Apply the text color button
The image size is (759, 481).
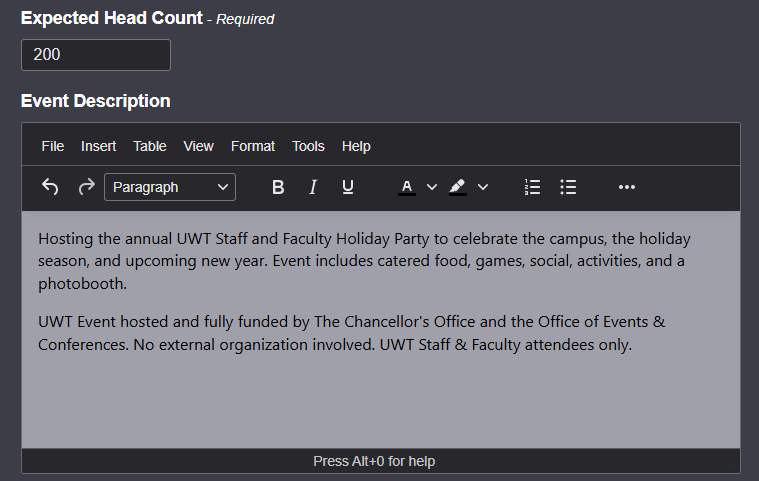click(x=407, y=187)
